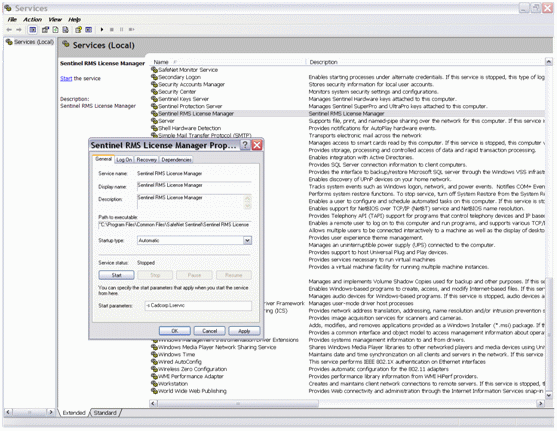Image resolution: width=557 pixels, height=431 pixels.
Task: Click the Export List toolbar icon
Action: (65, 29)
